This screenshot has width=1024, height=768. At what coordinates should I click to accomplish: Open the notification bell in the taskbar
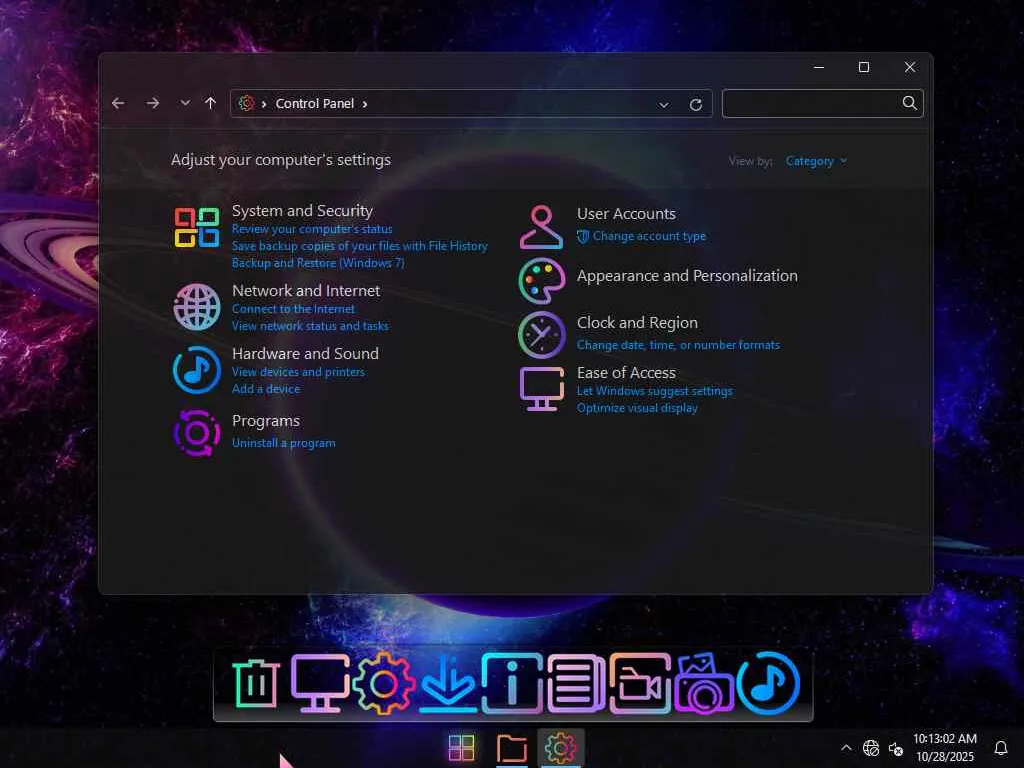pos(1000,748)
